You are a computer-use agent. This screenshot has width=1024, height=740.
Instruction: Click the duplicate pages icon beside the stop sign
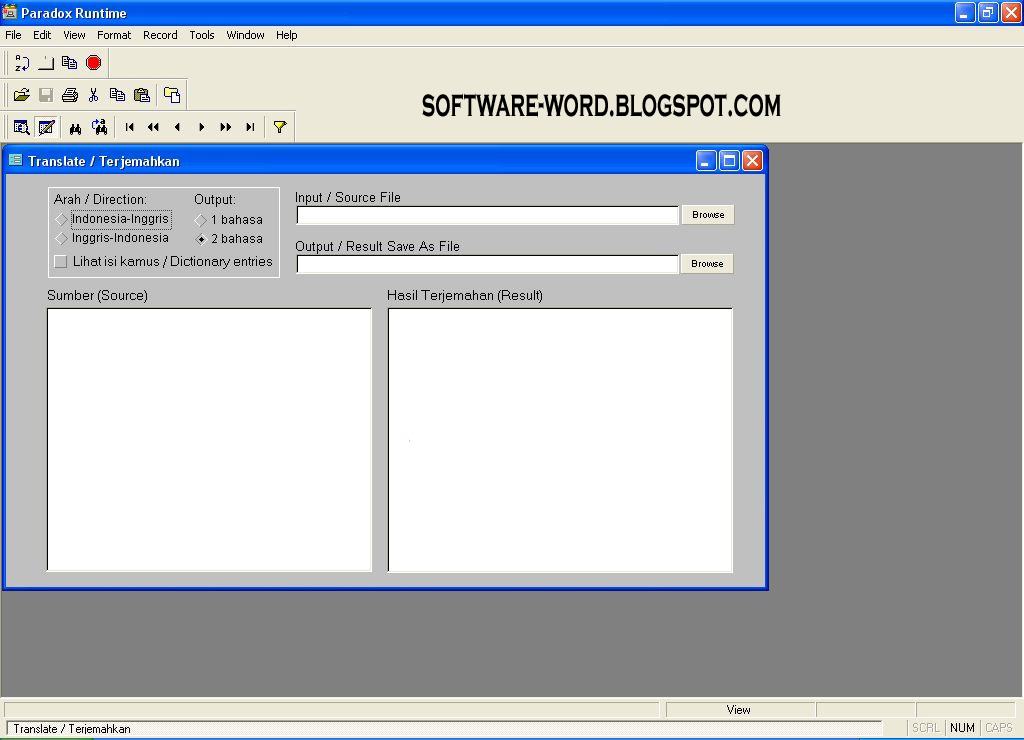click(x=69, y=63)
